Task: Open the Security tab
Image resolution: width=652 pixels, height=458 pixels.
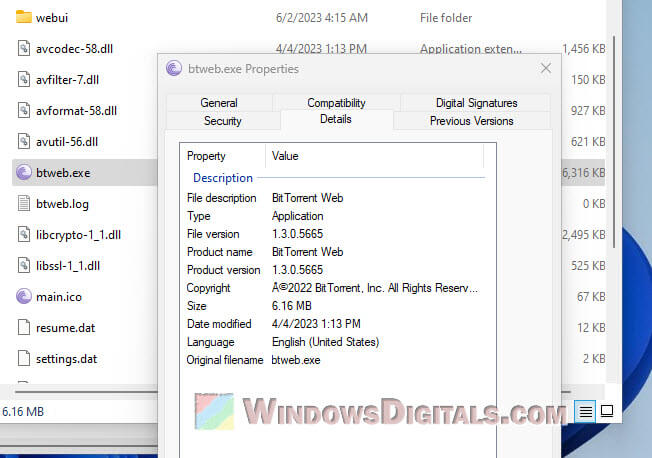Action: [x=223, y=121]
